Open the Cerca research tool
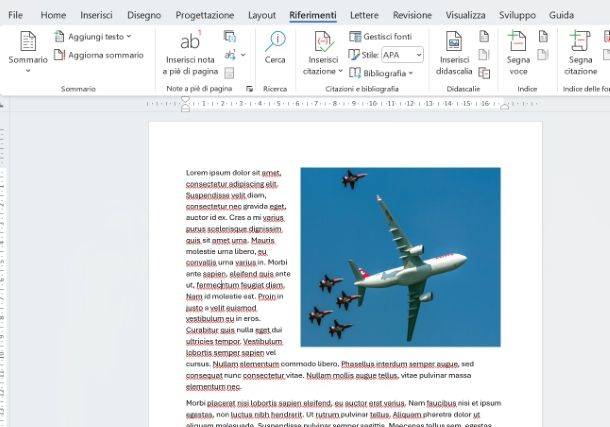 (274, 48)
